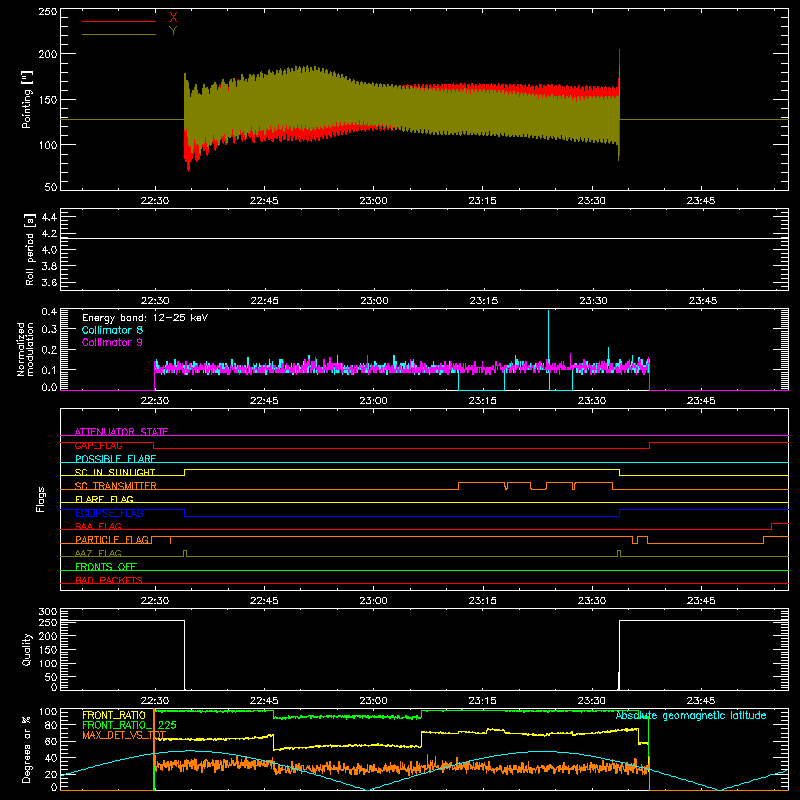Click the MAX_DET_VS_TOT legend entry
Viewport: 800px width, 800px height.
pyautogui.click(x=124, y=735)
